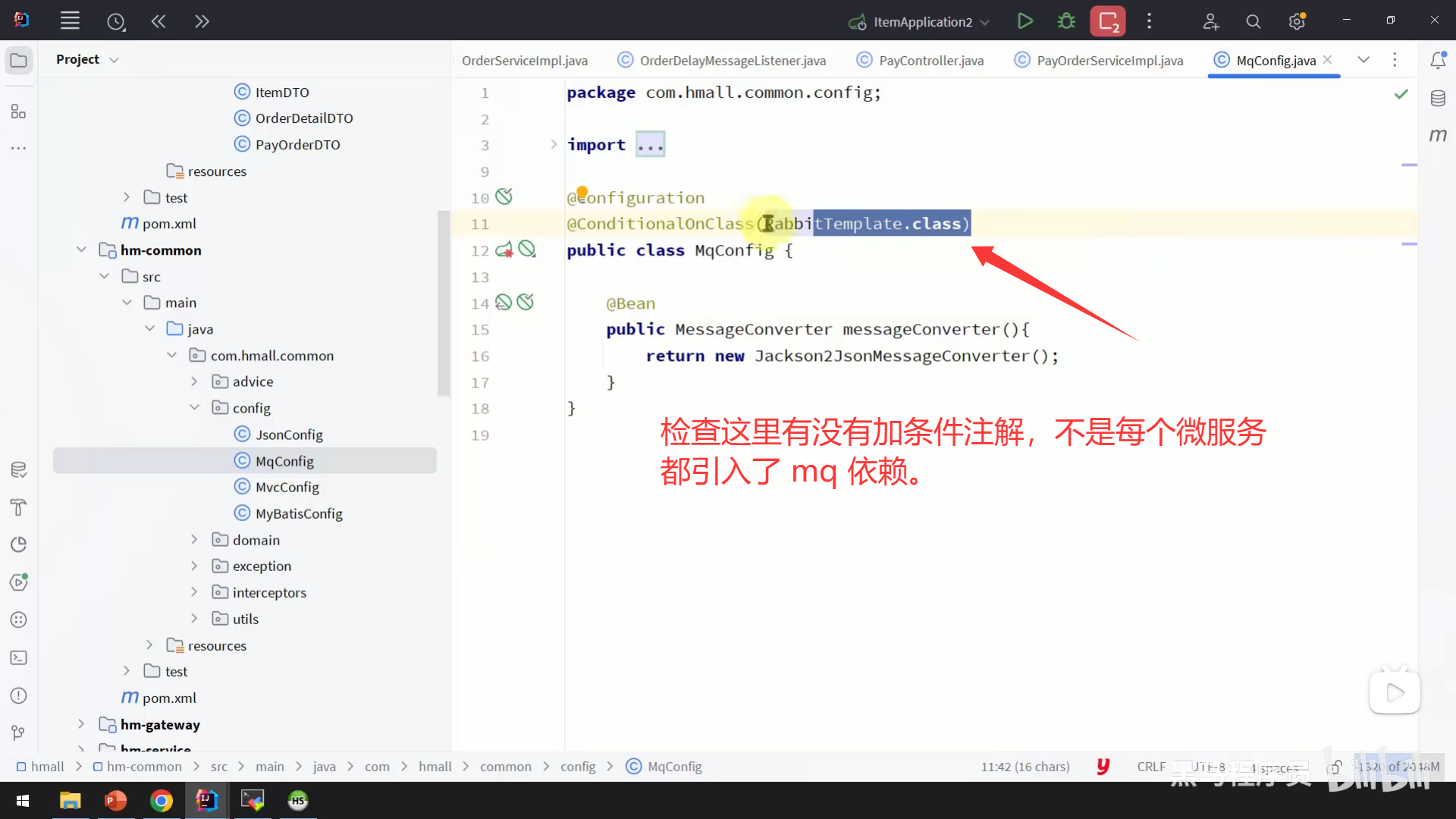The width and height of the screenshot is (1456, 819).
Task: Open IDE settings gear icon
Action: pos(1297,22)
